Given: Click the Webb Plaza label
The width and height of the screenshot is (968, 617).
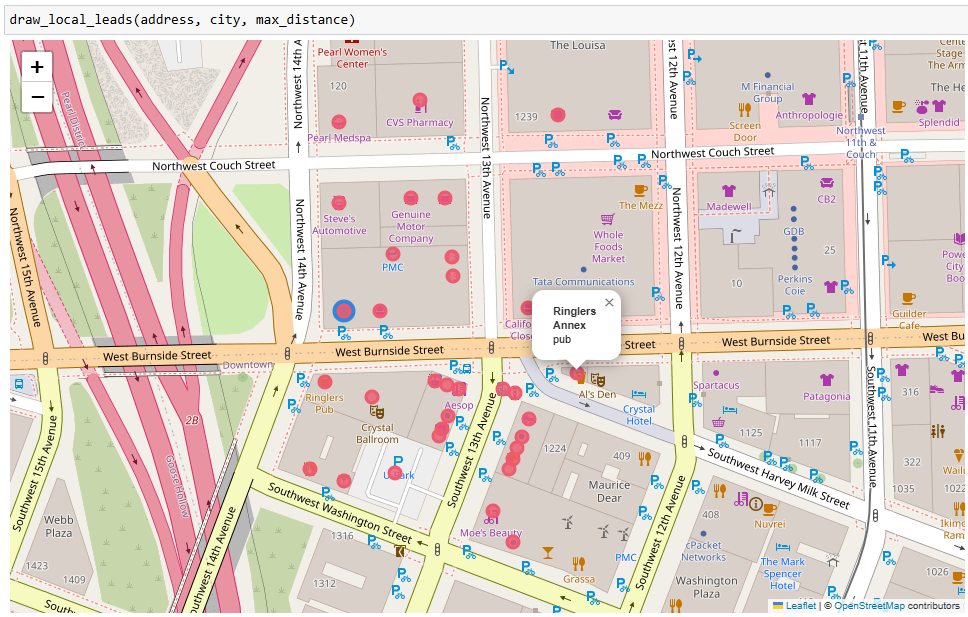Looking at the screenshot, I should [59, 526].
